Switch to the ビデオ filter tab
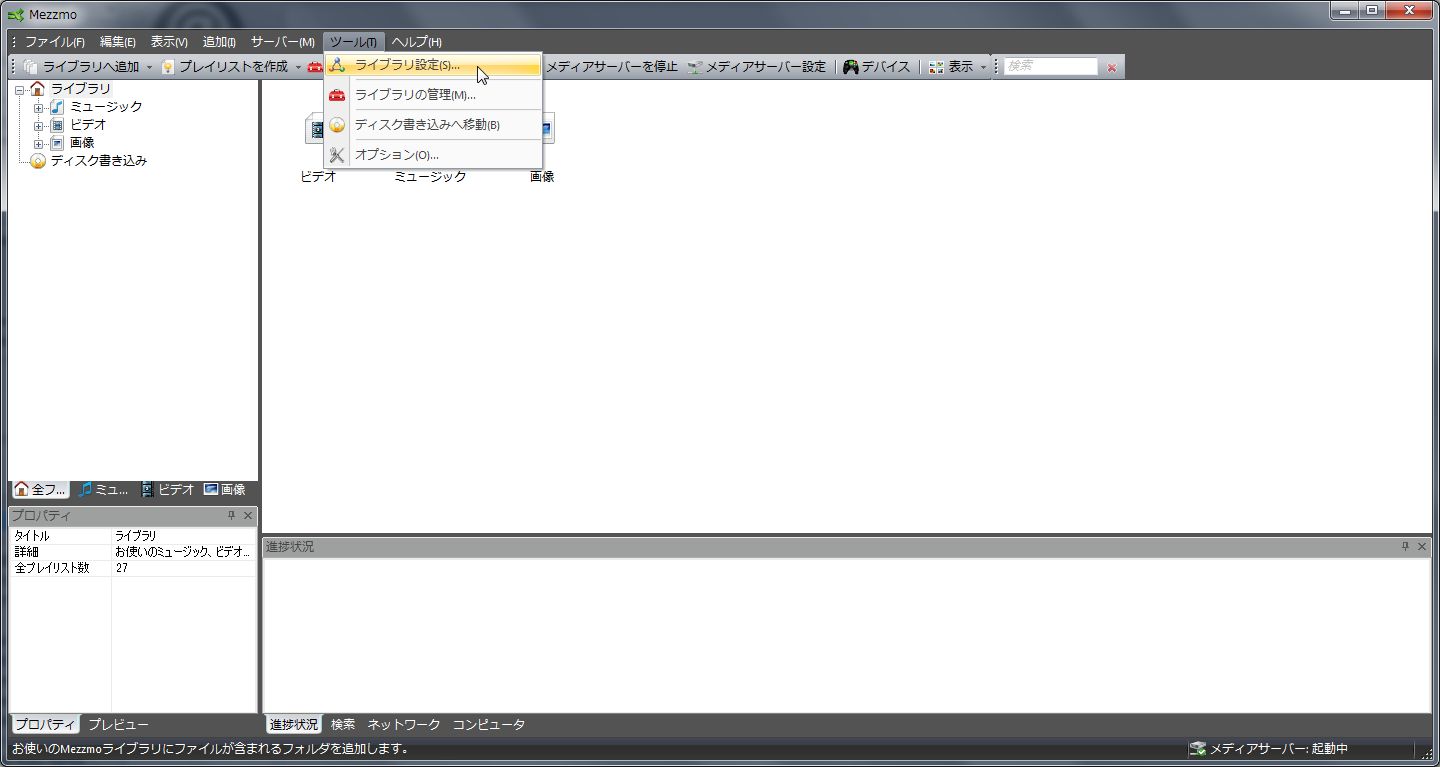The width and height of the screenshot is (1440, 767). click(167, 490)
